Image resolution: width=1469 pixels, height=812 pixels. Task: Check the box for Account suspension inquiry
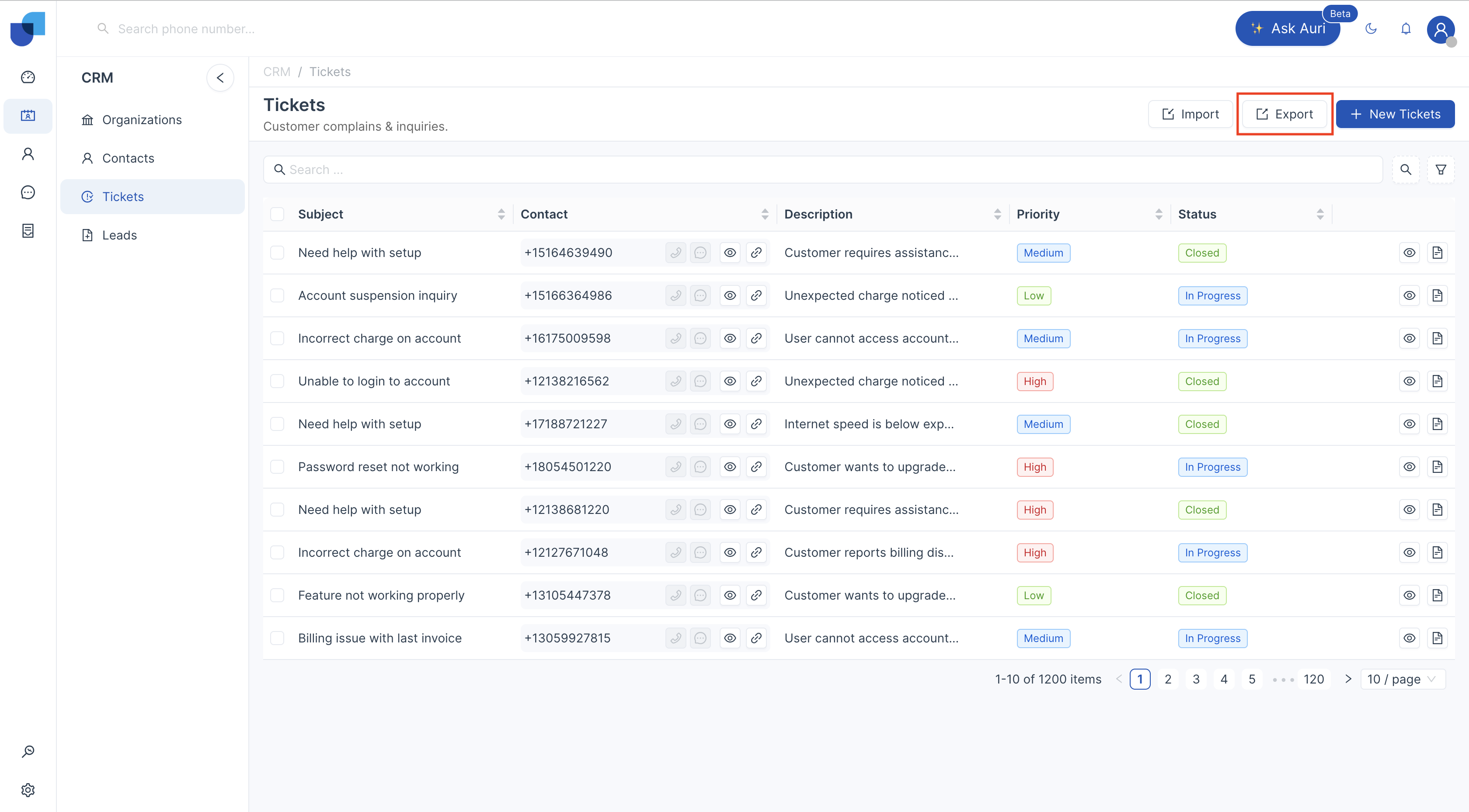[277, 295]
